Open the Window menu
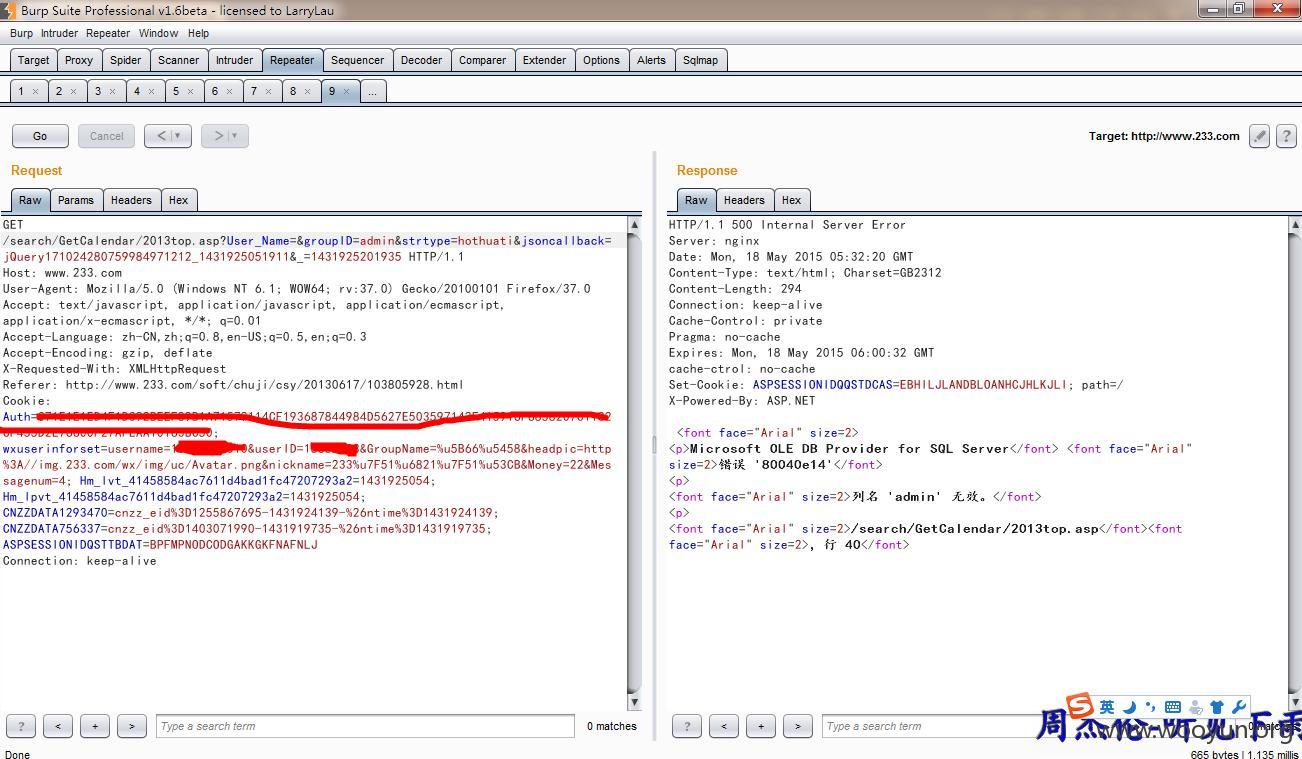This screenshot has height=759, width=1302. [x=158, y=33]
